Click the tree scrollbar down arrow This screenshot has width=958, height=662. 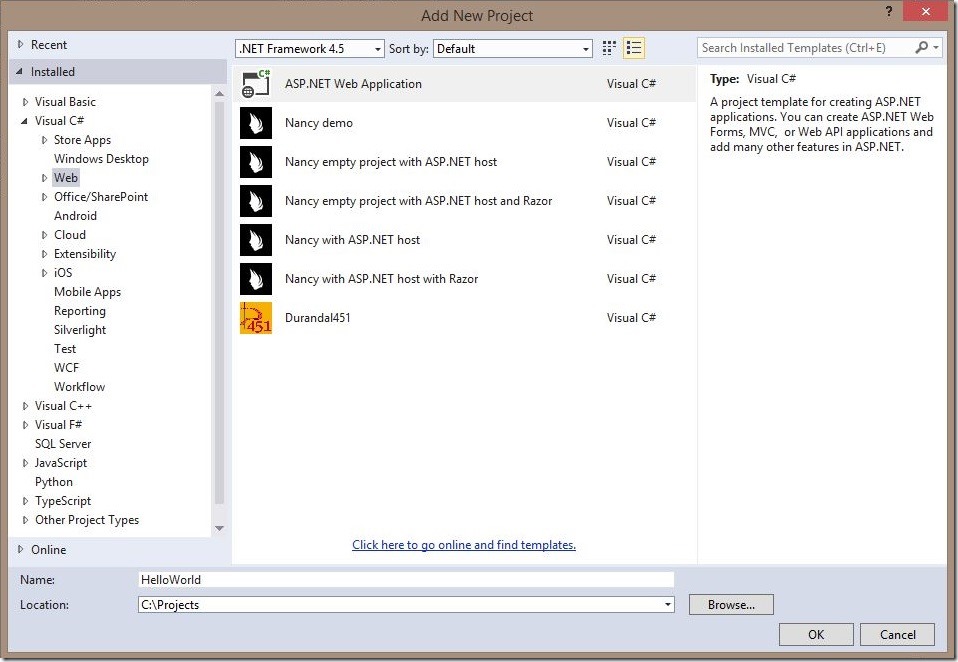(x=219, y=528)
